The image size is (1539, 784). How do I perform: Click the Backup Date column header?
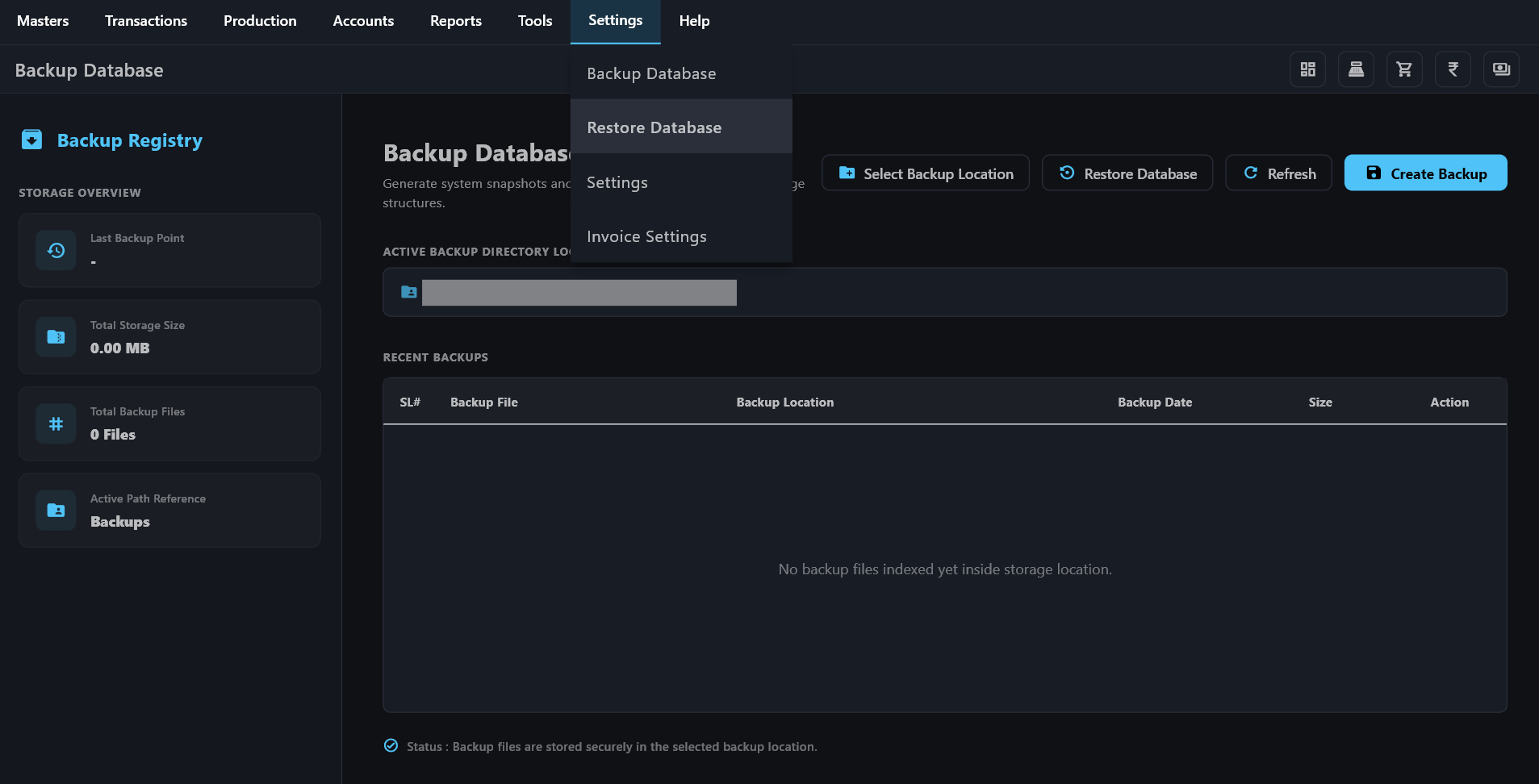point(1155,402)
